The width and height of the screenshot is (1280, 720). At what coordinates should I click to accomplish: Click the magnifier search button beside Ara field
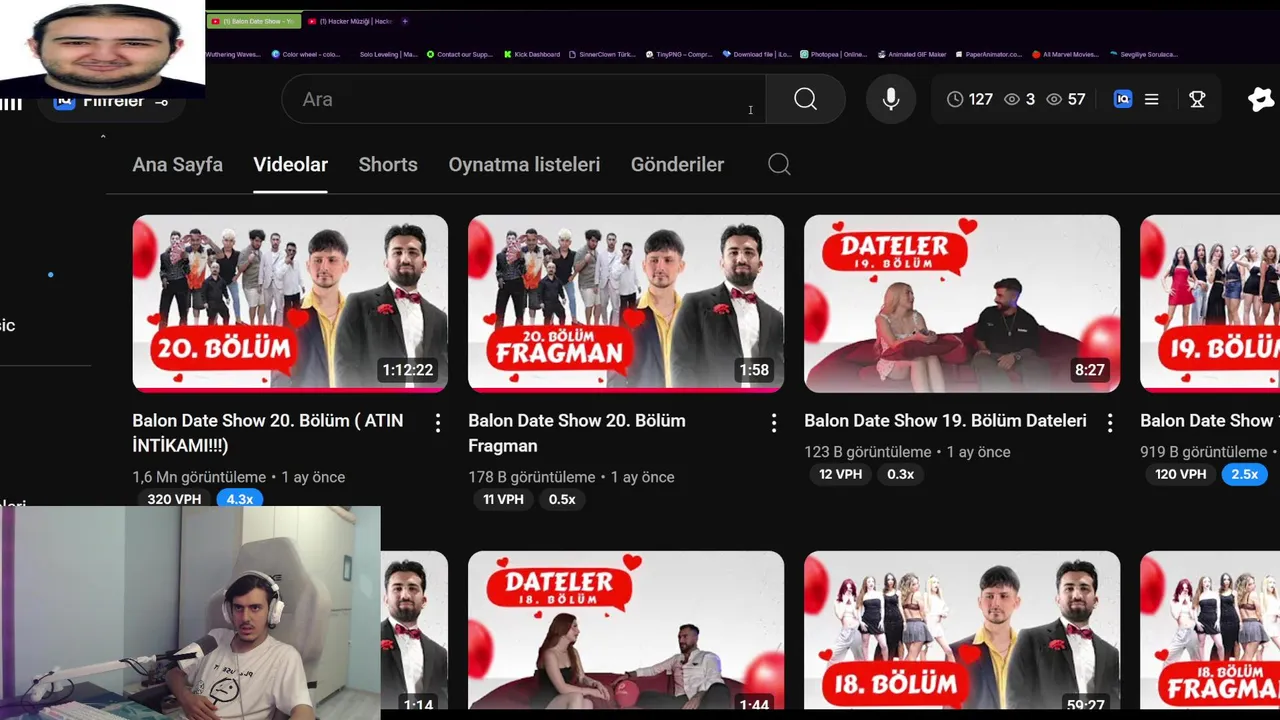click(x=805, y=99)
